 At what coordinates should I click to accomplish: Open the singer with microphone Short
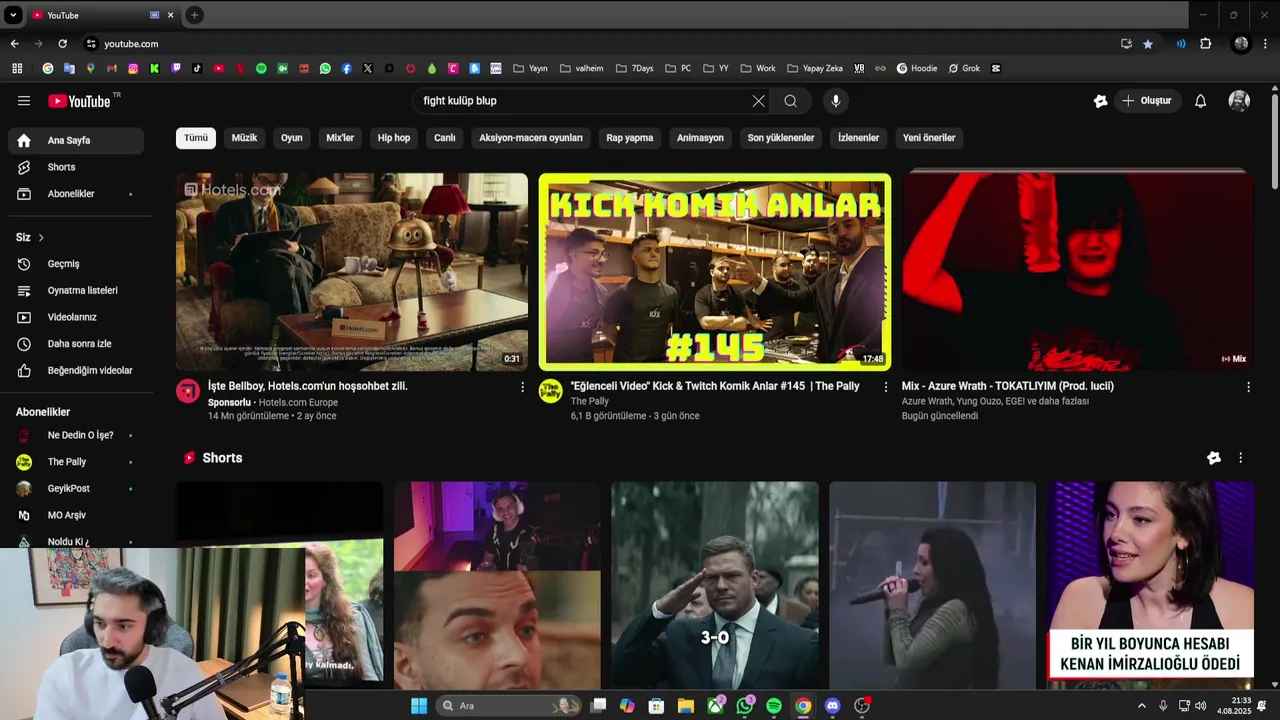pos(932,586)
